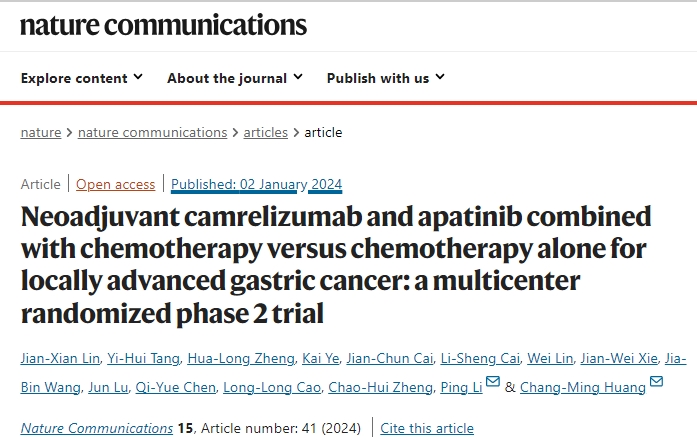The width and height of the screenshot is (697, 440).
Task: Navigate to the articles breadcrumb
Action: [265, 132]
